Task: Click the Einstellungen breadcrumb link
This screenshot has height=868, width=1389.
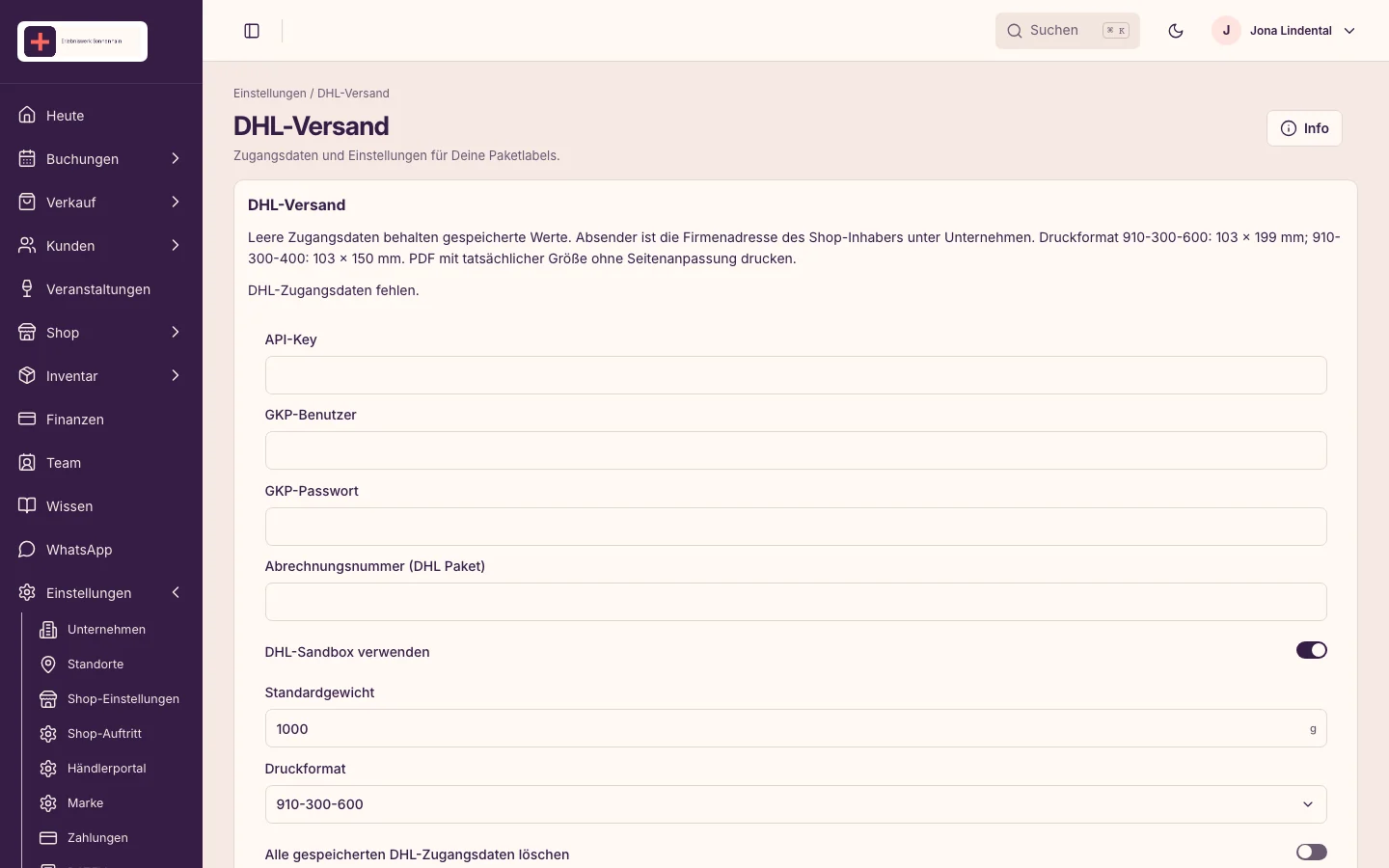Action: (270, 94)
